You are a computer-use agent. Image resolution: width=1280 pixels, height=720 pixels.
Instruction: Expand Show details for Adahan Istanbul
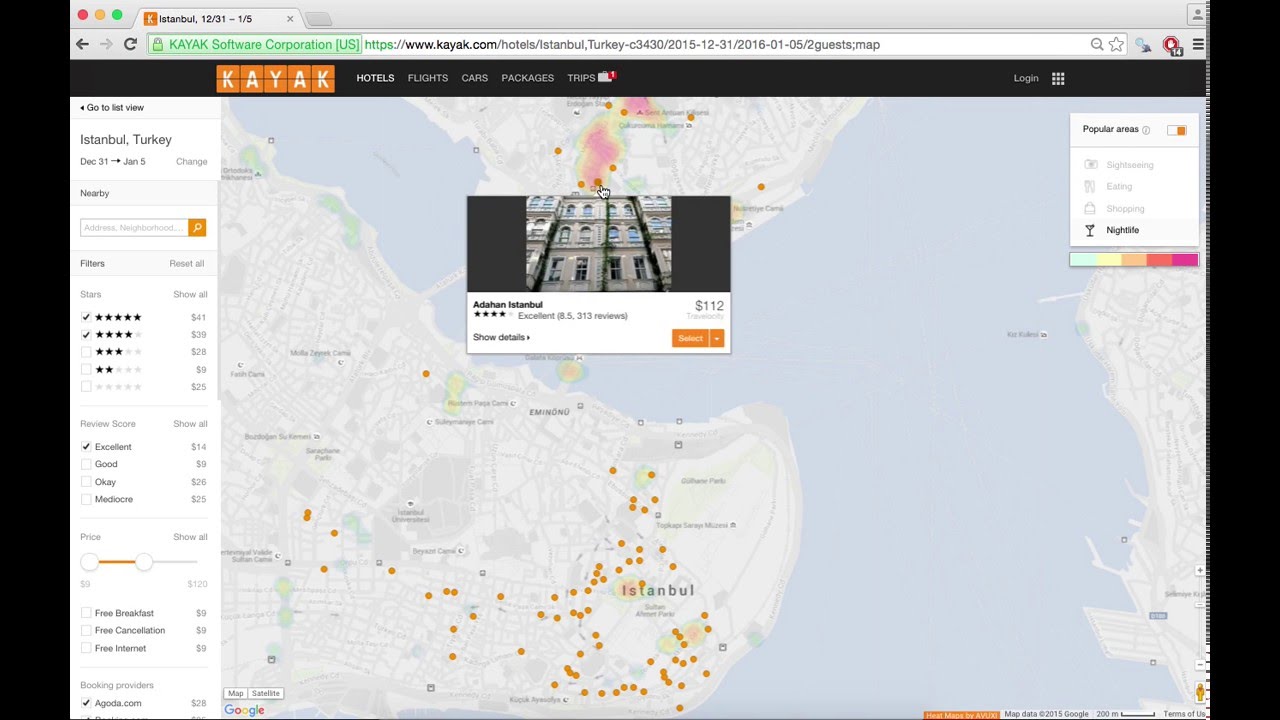tap(501, 337)
